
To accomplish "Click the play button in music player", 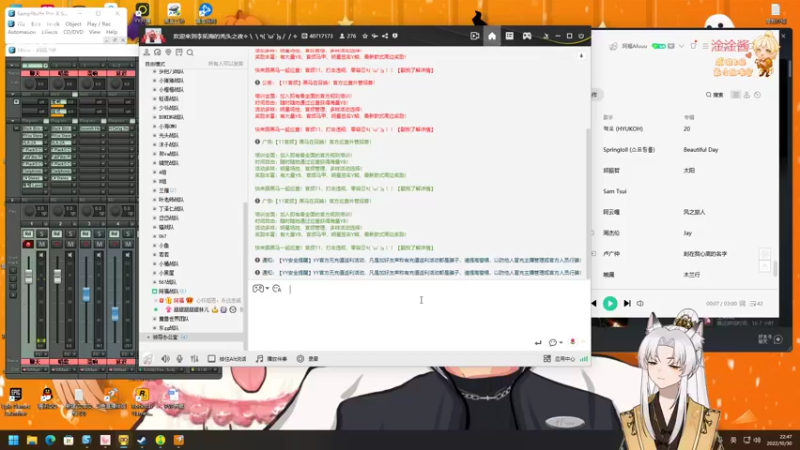I will point(610,304).
